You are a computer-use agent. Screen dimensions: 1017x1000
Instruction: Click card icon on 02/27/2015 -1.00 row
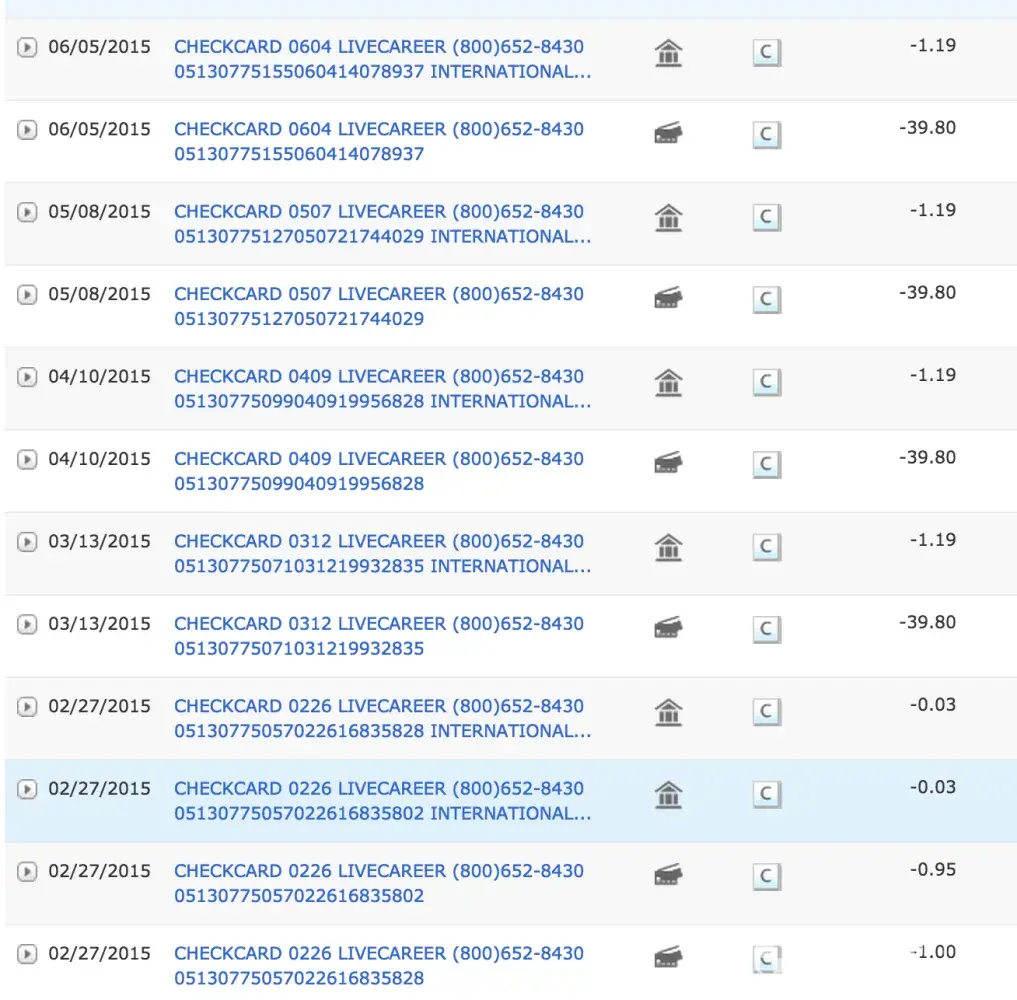(668, 957)
